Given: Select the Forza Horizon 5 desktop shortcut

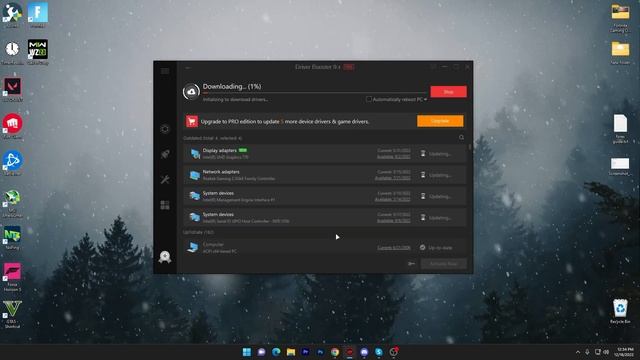Looking at the screenshot, I should [x=12, y=277].
